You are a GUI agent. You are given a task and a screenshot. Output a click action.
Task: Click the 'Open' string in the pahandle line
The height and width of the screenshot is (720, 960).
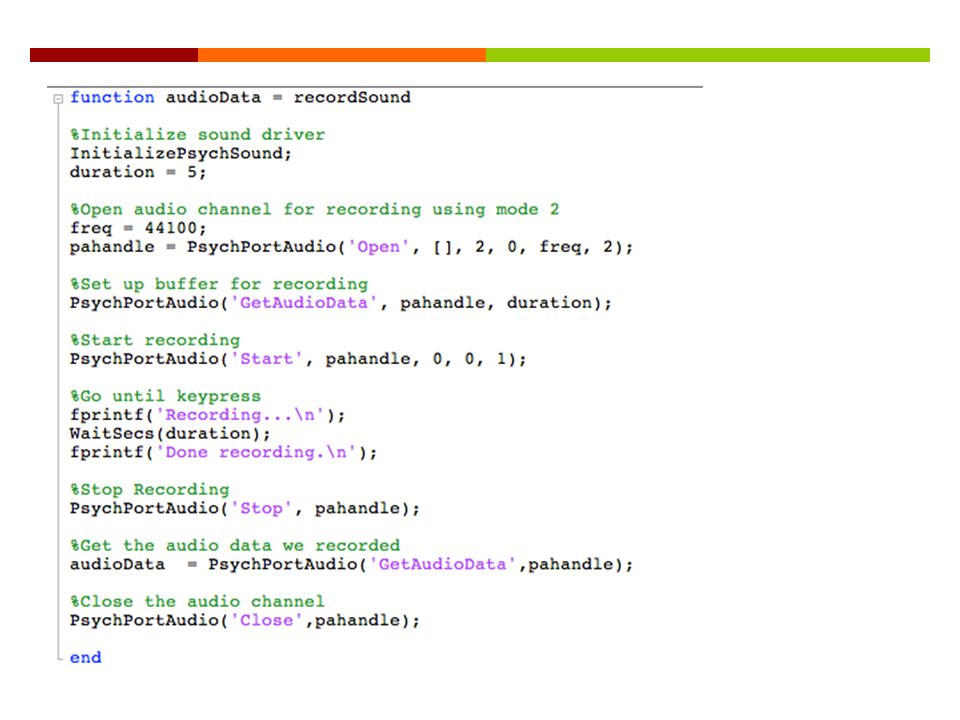point(378,247)
